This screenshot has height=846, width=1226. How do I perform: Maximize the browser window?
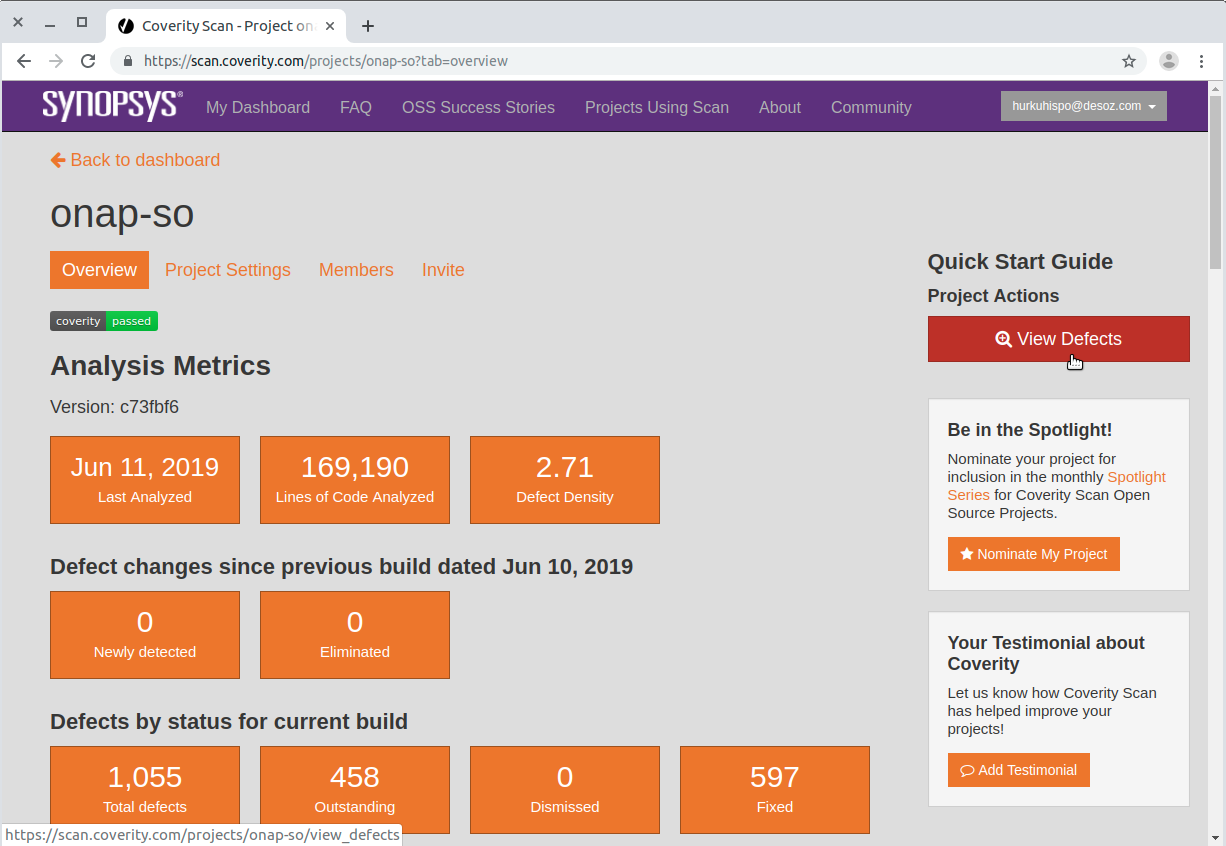click(x=82, y=22)
